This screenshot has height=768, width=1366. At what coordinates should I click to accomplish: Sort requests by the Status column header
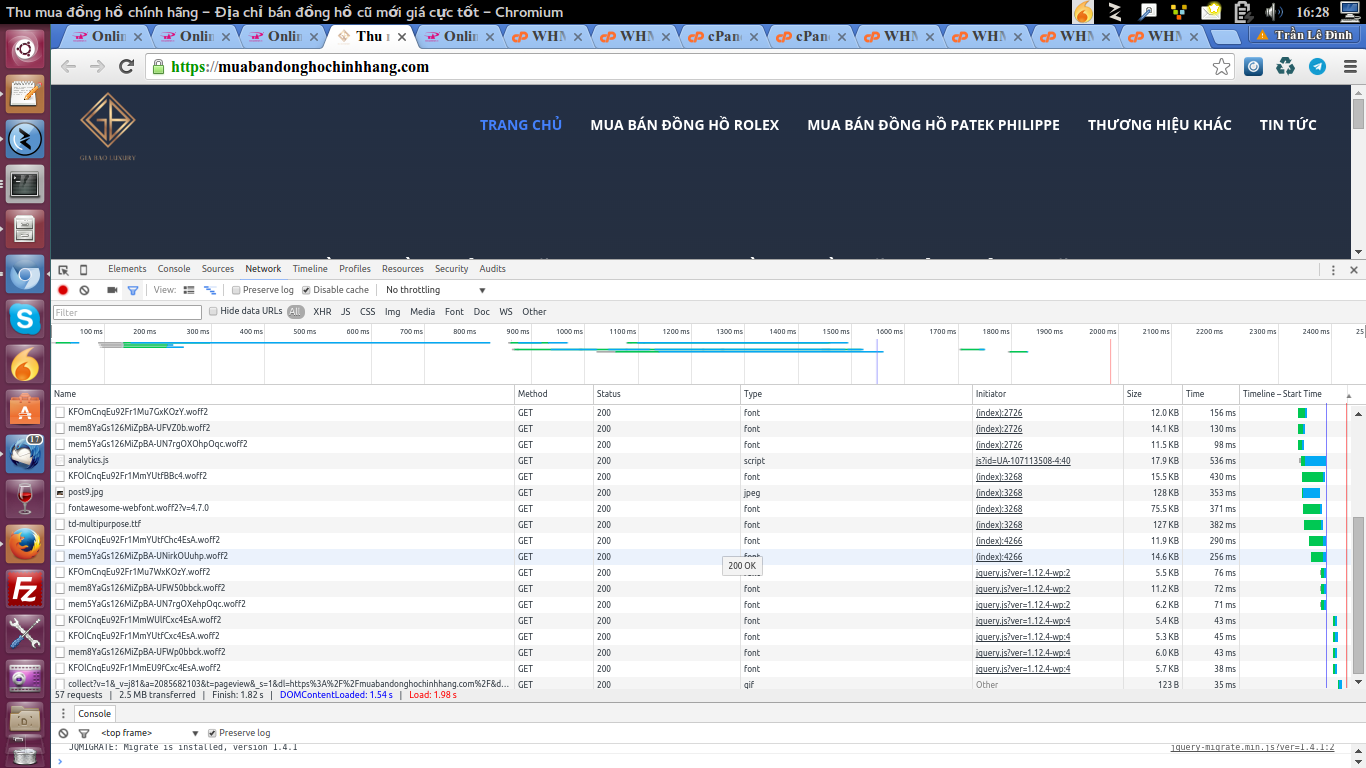667,394
